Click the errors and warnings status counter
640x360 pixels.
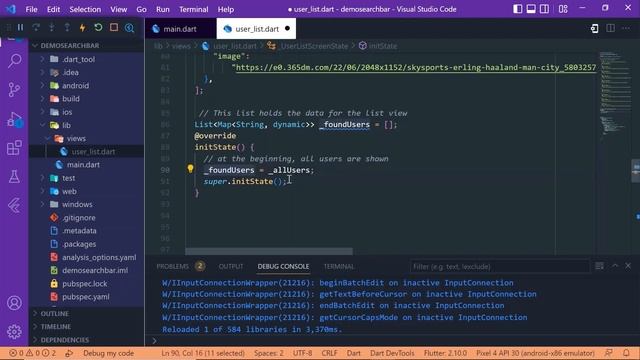33,353
